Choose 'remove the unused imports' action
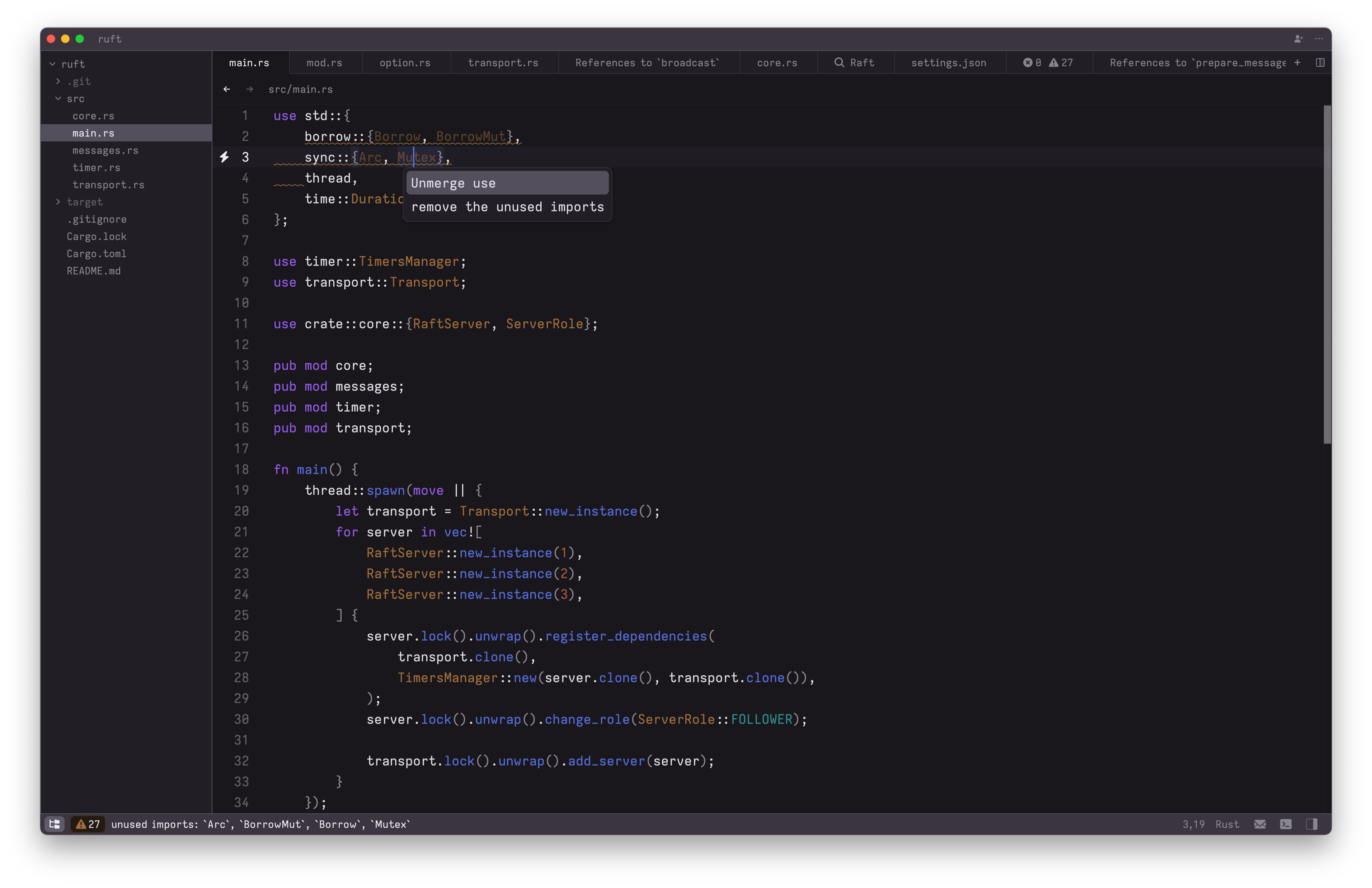This screenshot has height=888, width=1372. tap(507, 207)
